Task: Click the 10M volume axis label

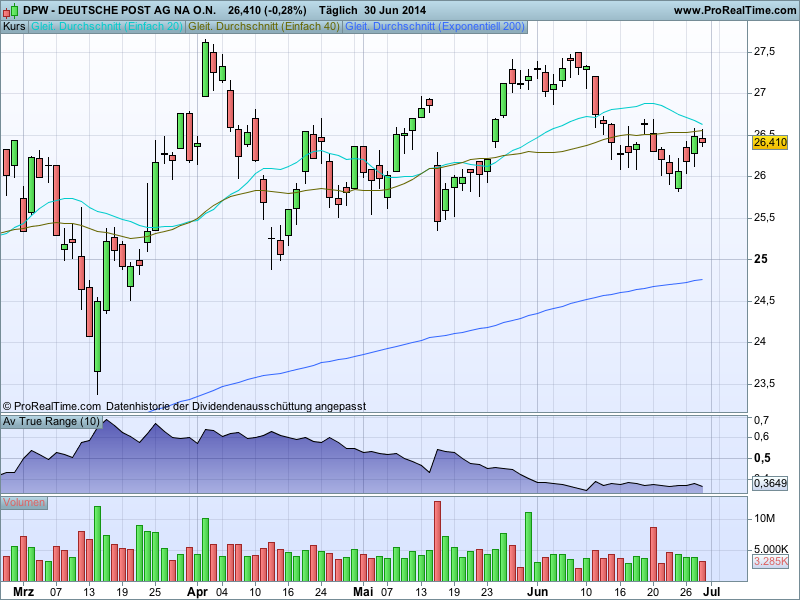Action: 765,518
